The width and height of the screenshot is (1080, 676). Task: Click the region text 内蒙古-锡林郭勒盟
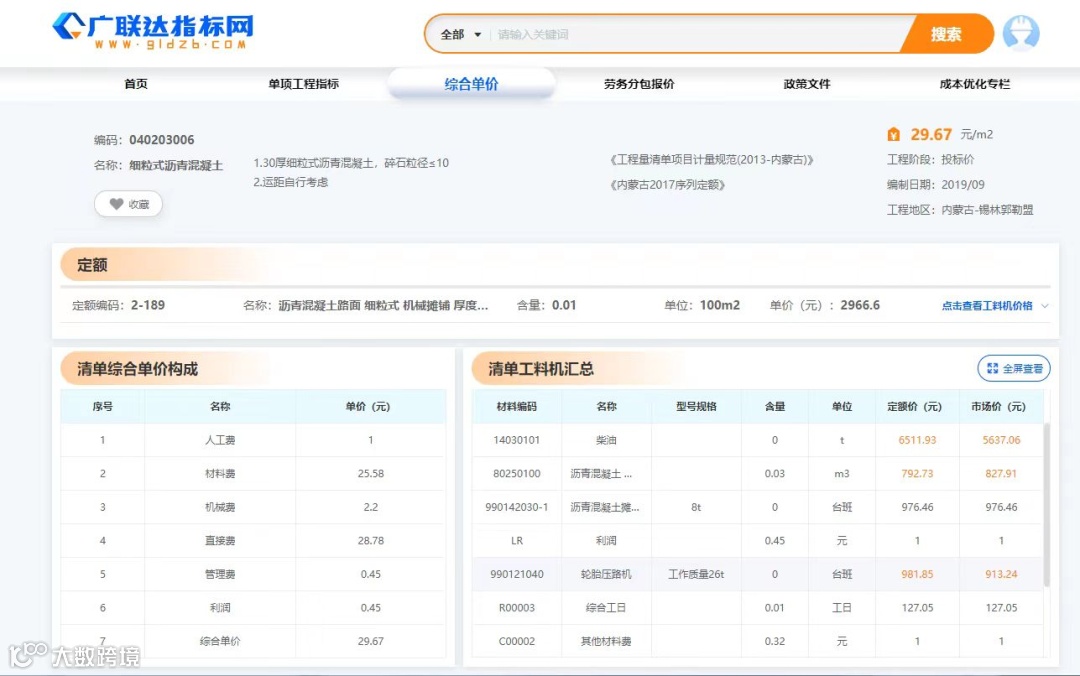988,209
